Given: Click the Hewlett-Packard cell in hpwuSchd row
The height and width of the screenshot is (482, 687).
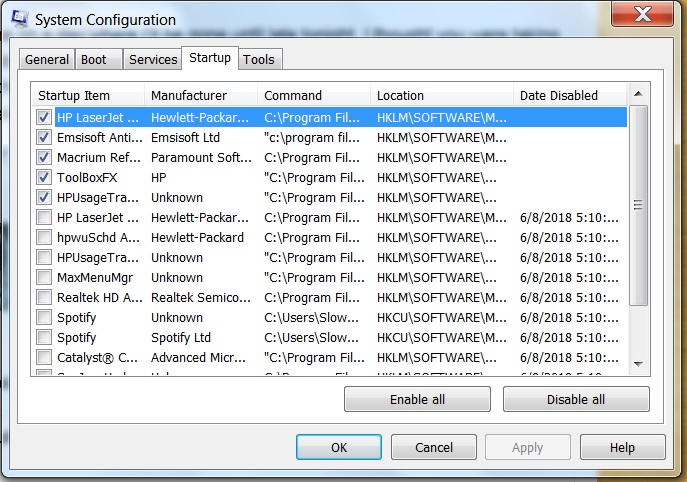Looking at the screenshot, I should click(x=197, y=237).
